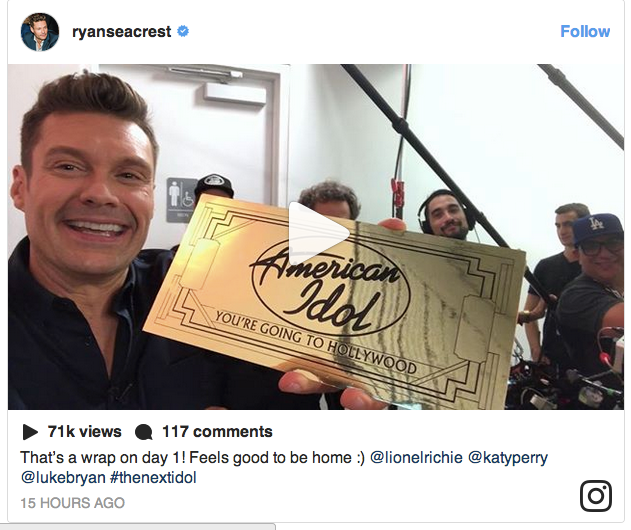Click the Instagram logo icon
The height and width of the screenshot is (530, 631).
click(596, 496)
